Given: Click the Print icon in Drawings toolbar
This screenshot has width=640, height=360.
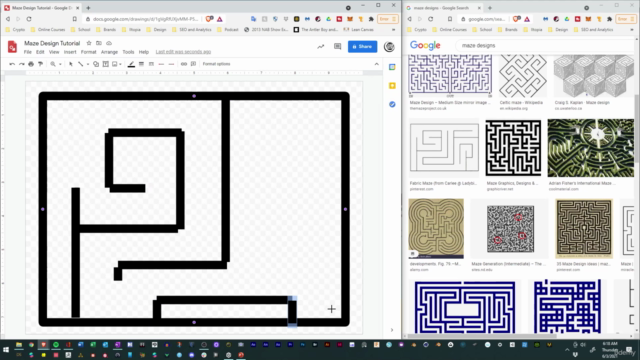Looking at the screenshot, I should [x=31, y=64].
